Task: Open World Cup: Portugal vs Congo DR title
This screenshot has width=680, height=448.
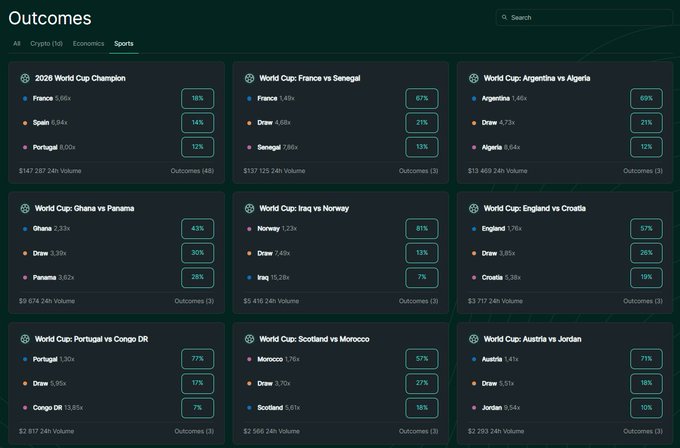Action: click(92, 339)
